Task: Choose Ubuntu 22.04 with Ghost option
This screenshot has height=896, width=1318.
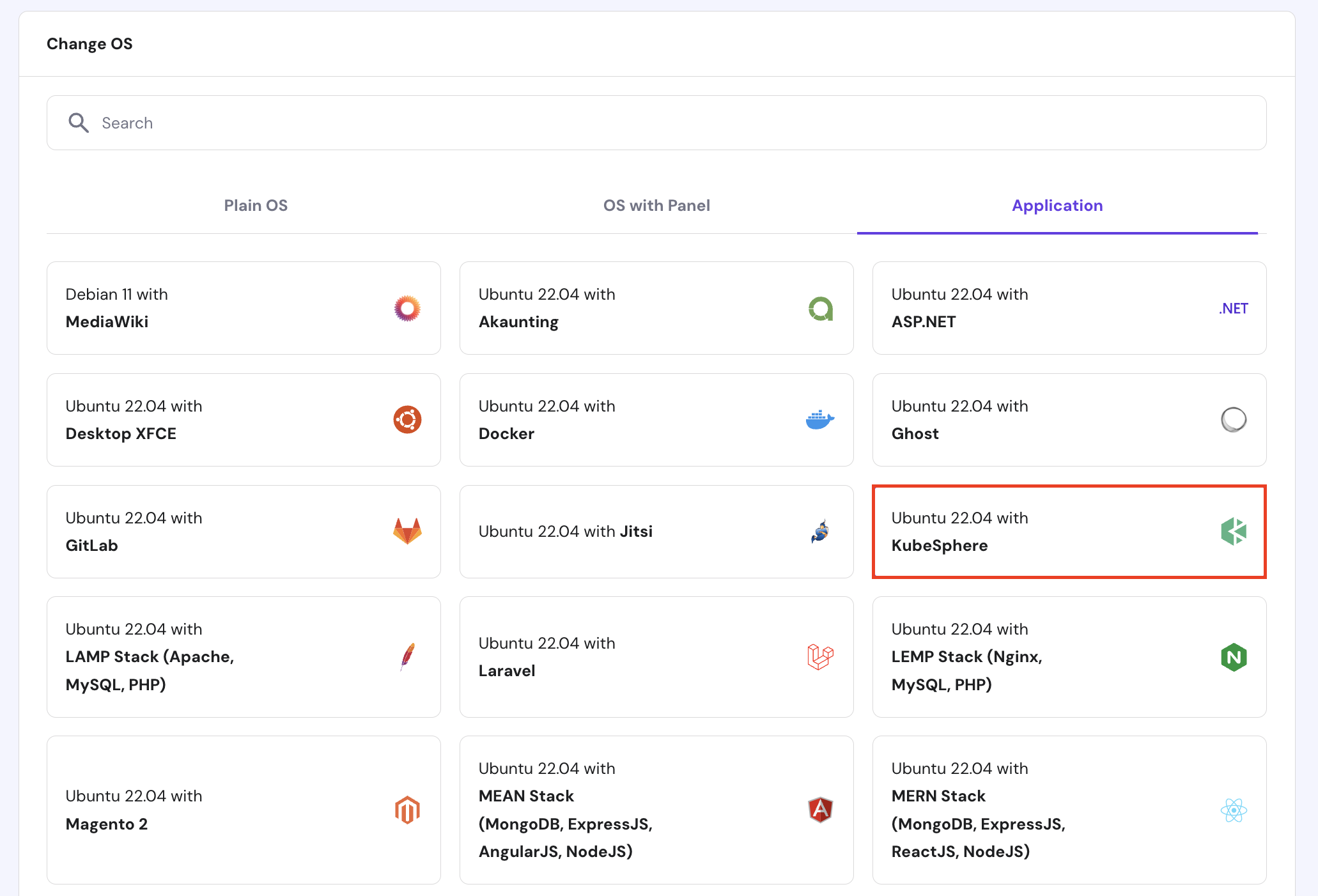Action: coord(1069,420)
